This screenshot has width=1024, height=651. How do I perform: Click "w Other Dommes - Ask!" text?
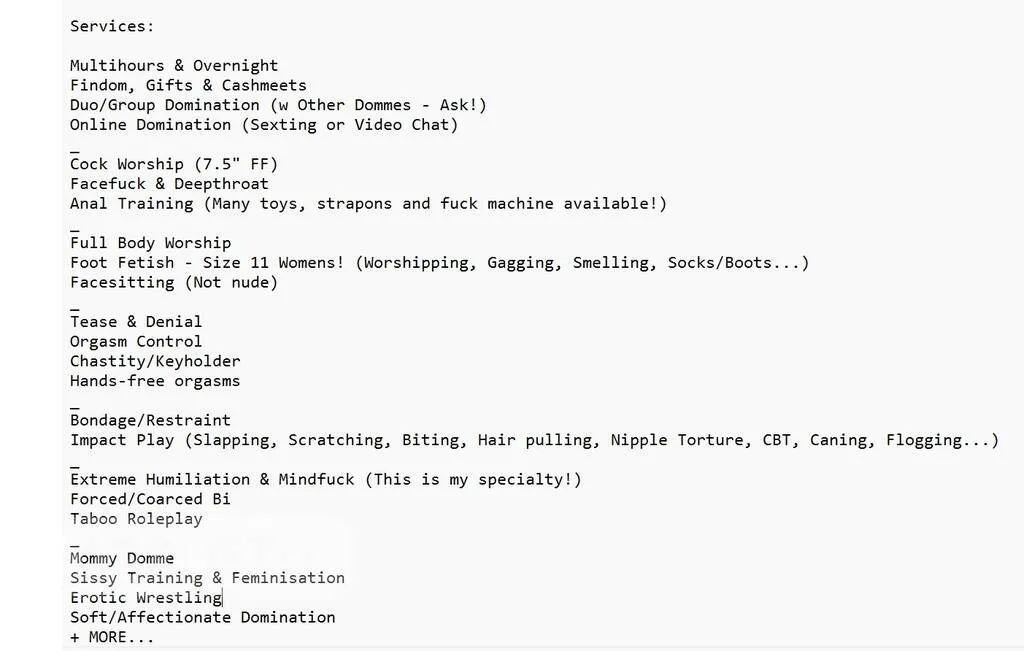pyautogui.click(x=378, y=105)
